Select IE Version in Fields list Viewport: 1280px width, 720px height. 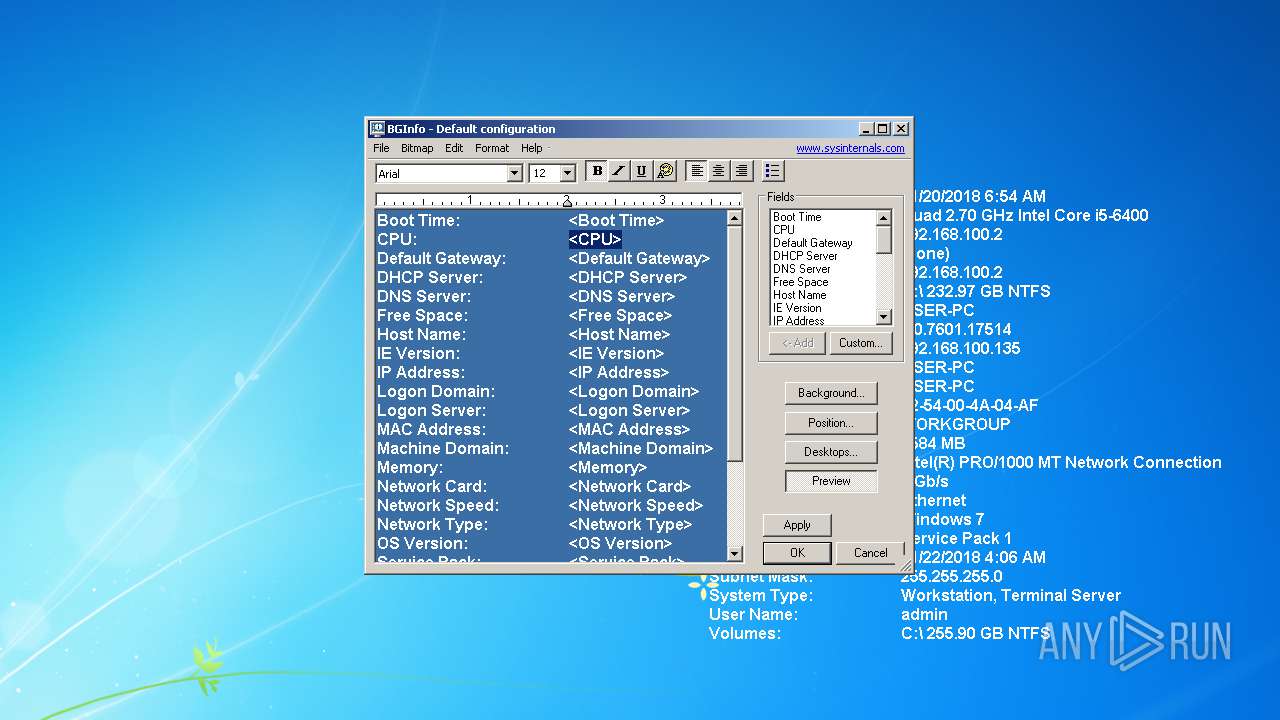[797, 308]
